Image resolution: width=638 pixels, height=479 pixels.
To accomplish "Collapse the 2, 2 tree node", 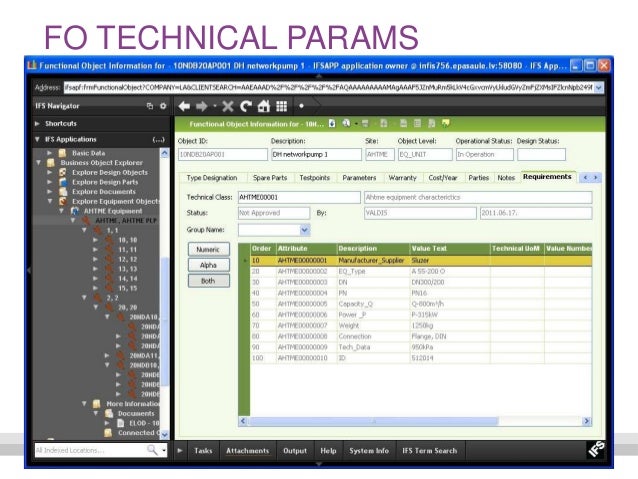I will [x=84, y=297].
